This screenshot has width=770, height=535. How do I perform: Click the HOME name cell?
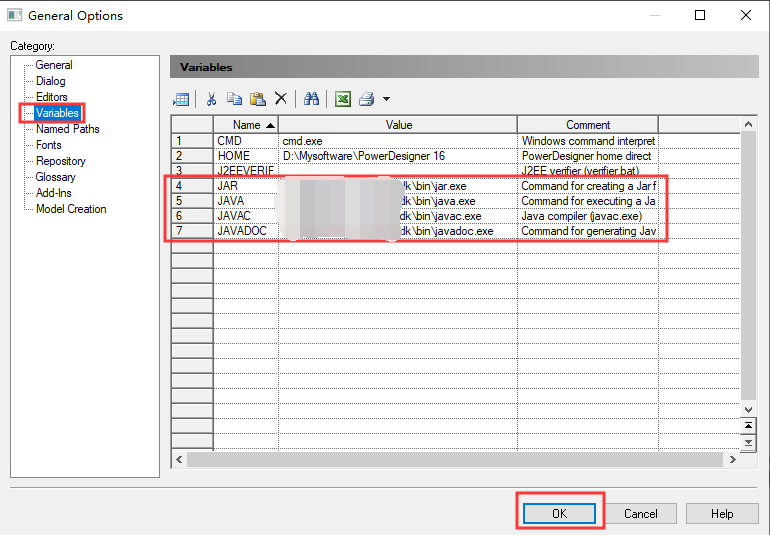click(x=246, y=156)
